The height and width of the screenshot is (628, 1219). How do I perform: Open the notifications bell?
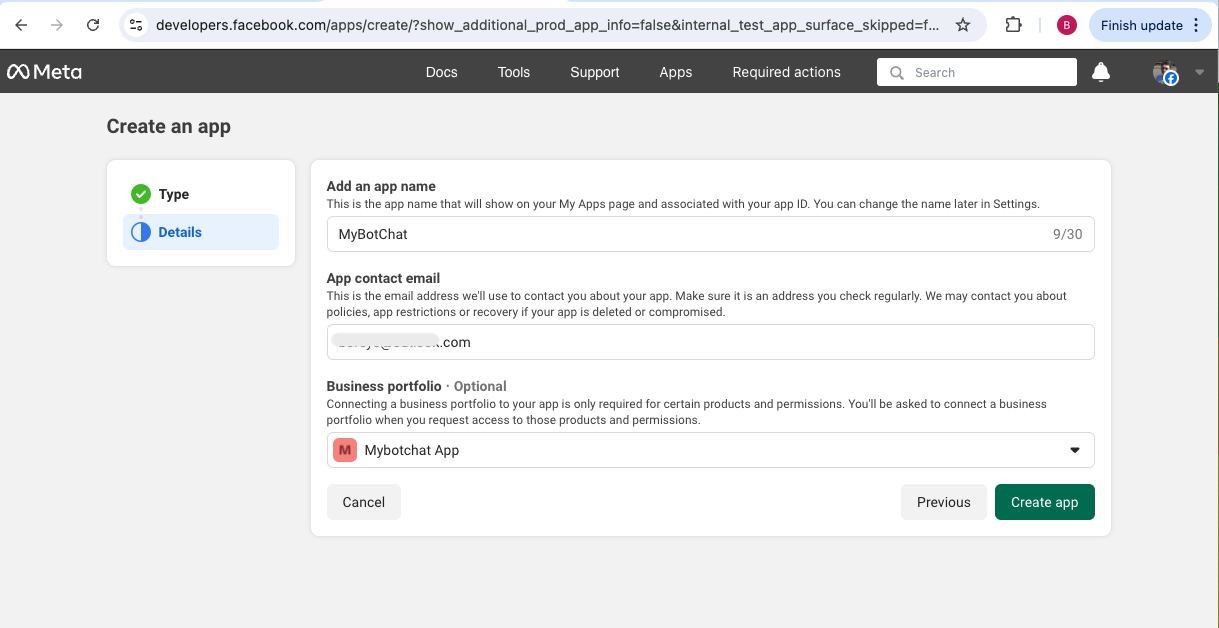coord(1100,72)
